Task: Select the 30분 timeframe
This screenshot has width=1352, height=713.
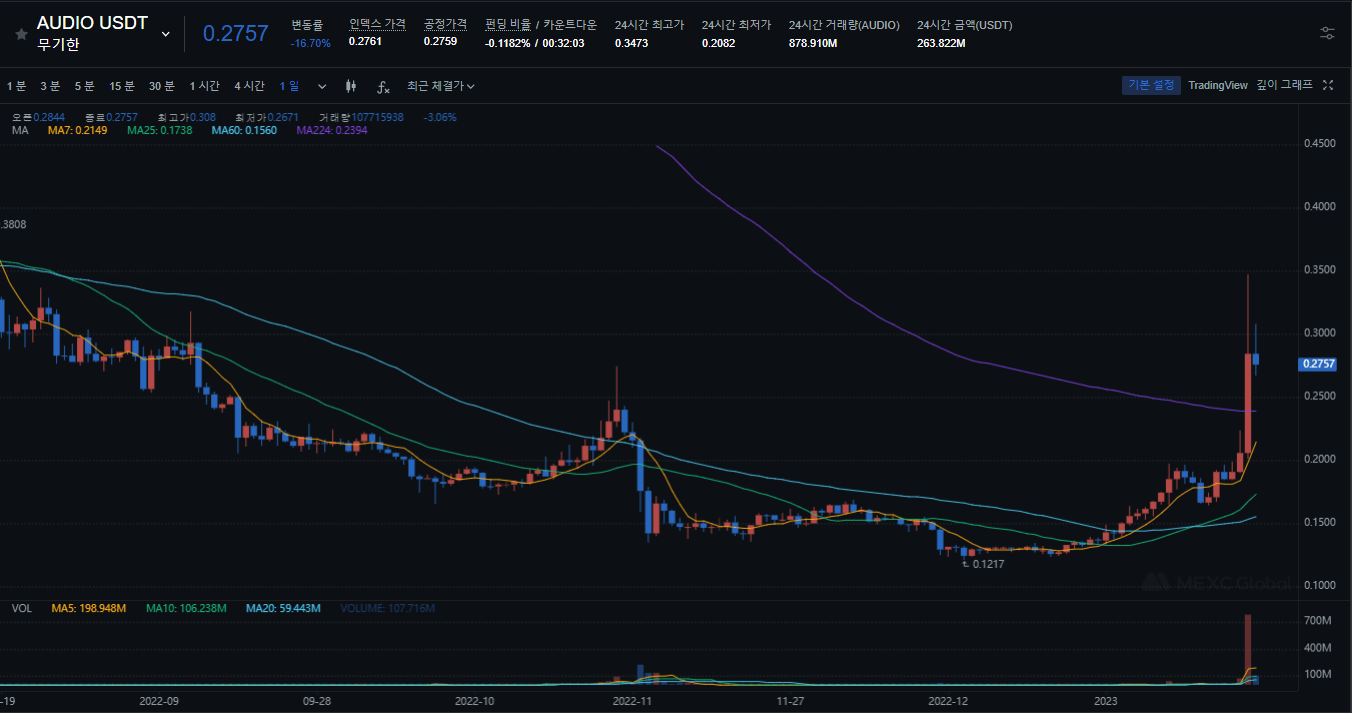Action: (x=162, y=86)
